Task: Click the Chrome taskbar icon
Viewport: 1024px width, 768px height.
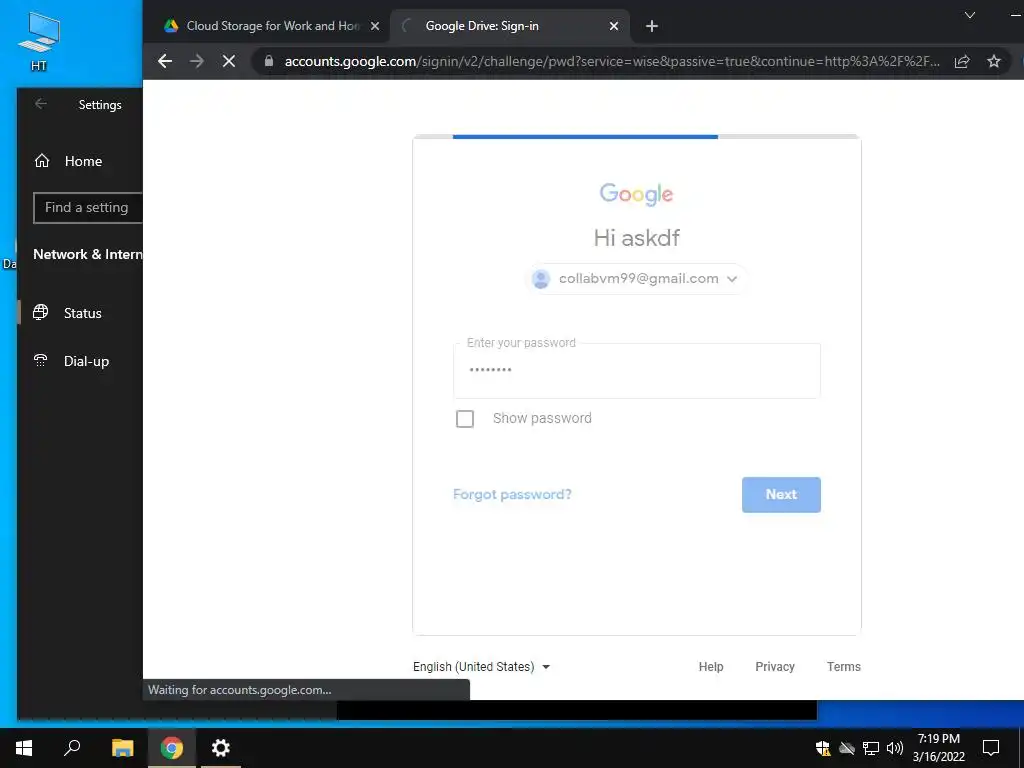Action: 172,748
